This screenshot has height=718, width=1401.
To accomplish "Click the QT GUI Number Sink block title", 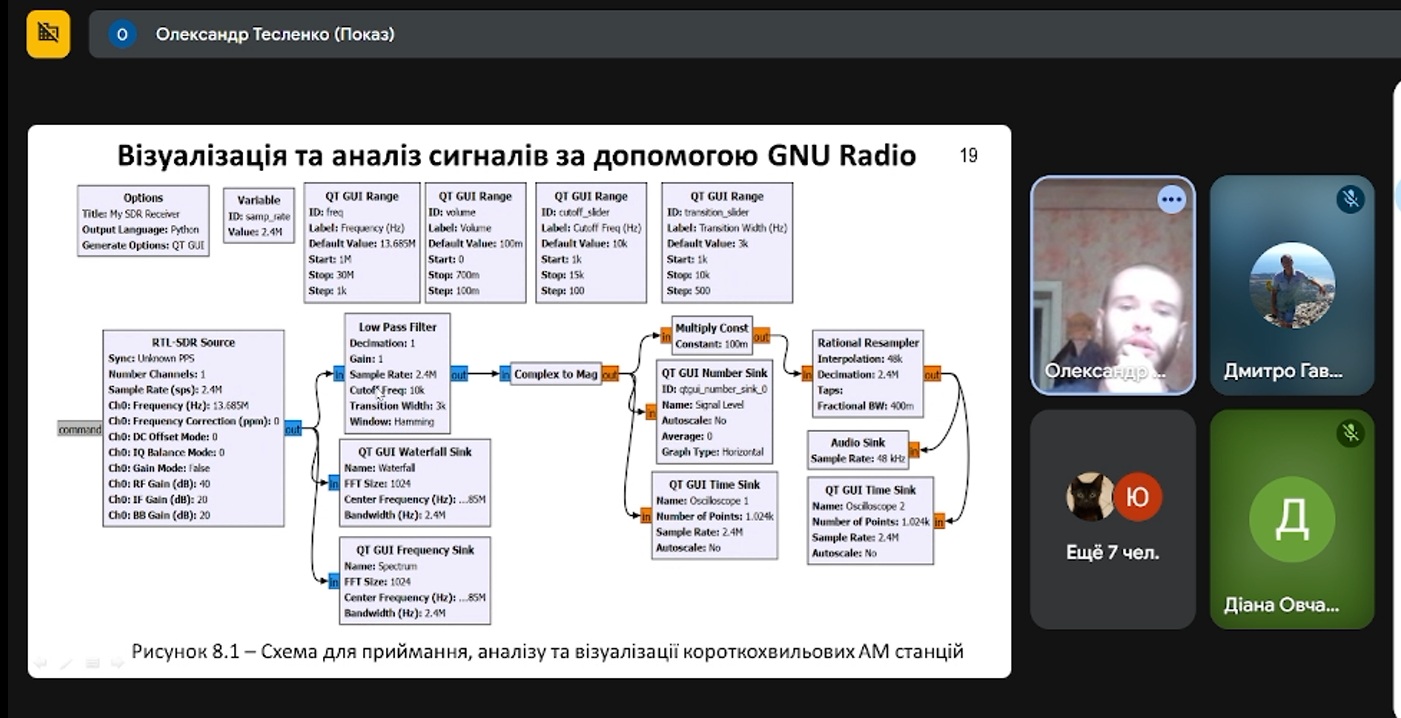I will point(715,373).
